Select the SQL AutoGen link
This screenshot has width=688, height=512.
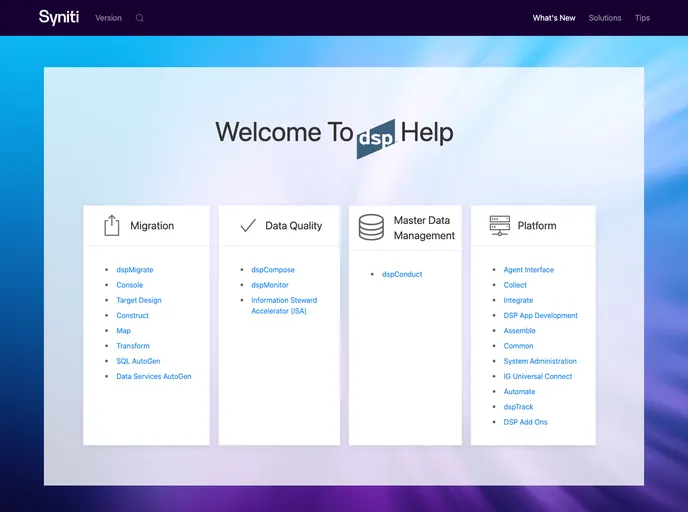pos(138,361)
